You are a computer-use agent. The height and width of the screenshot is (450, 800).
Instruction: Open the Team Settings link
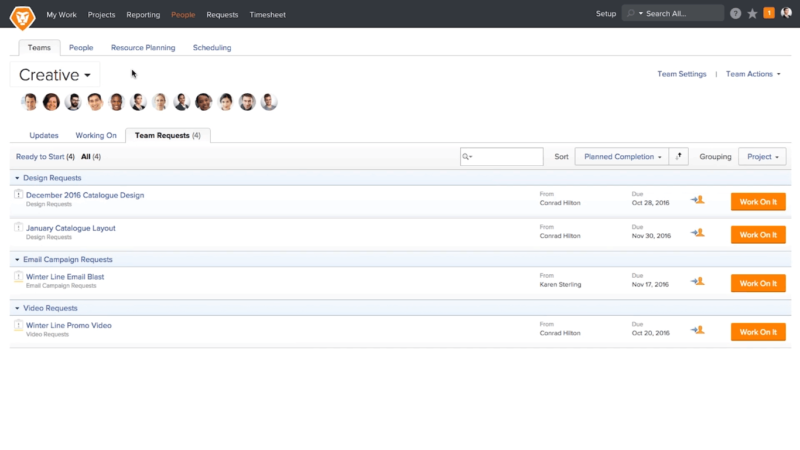click(681, 74)
